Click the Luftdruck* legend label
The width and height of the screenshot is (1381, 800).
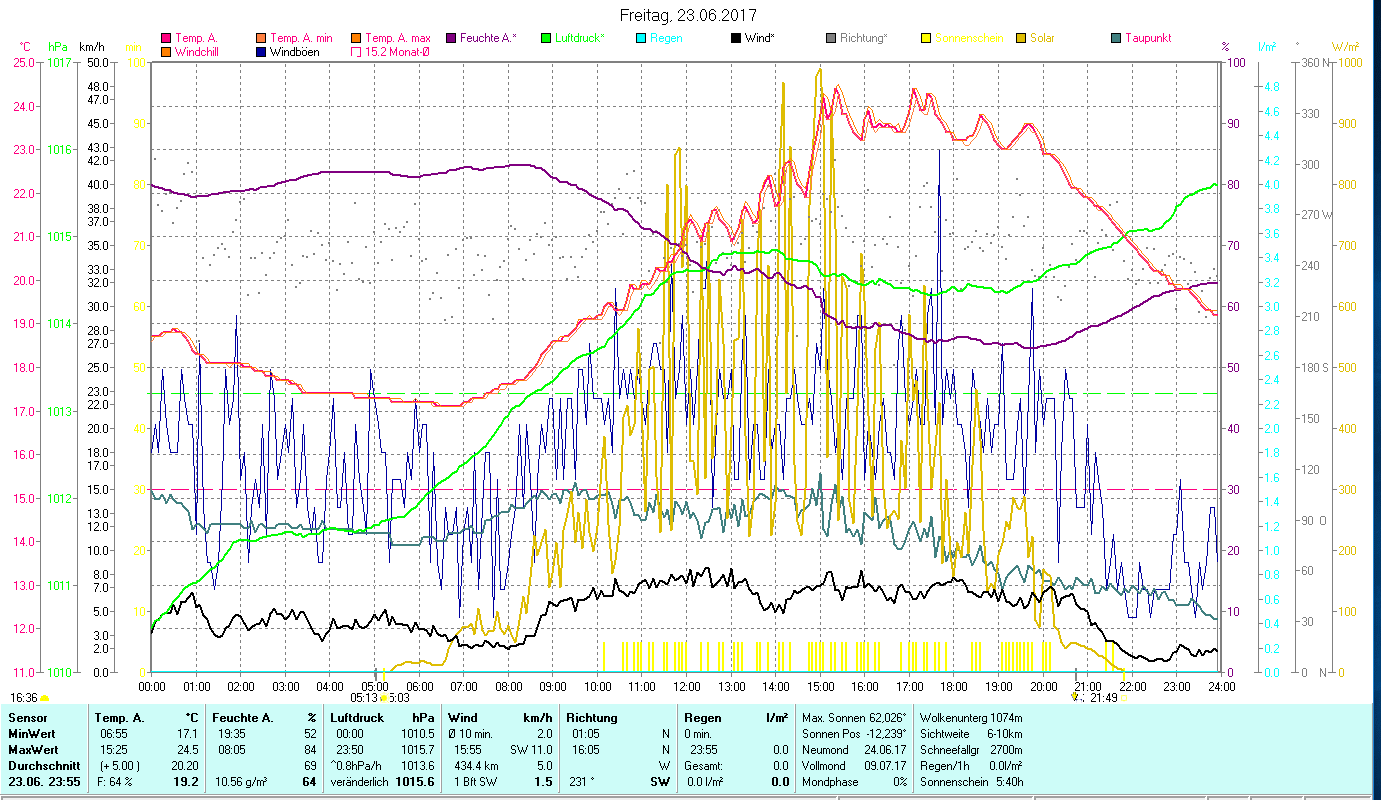(580, 38)
